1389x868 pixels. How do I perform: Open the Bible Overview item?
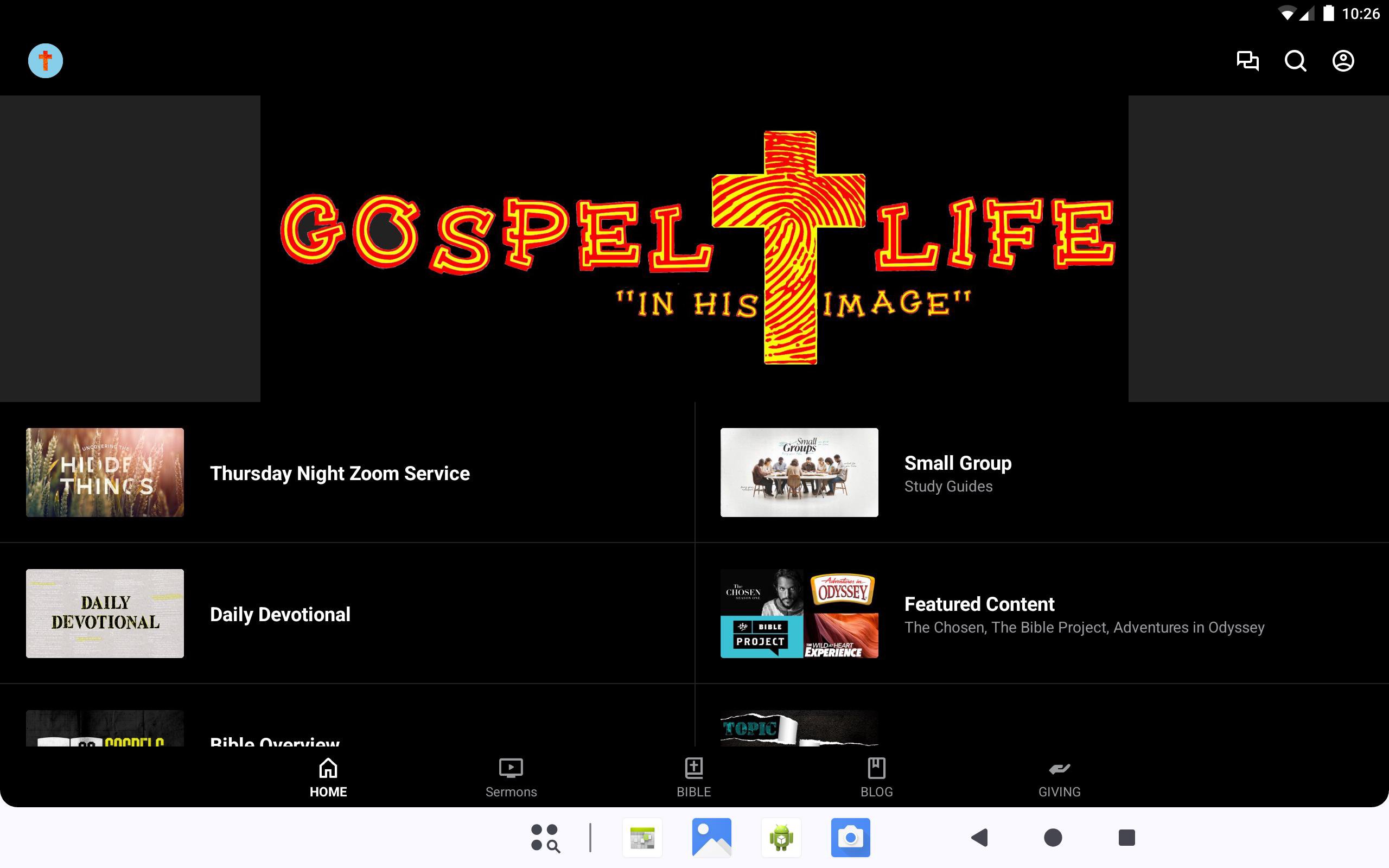[x=347, y=716]
